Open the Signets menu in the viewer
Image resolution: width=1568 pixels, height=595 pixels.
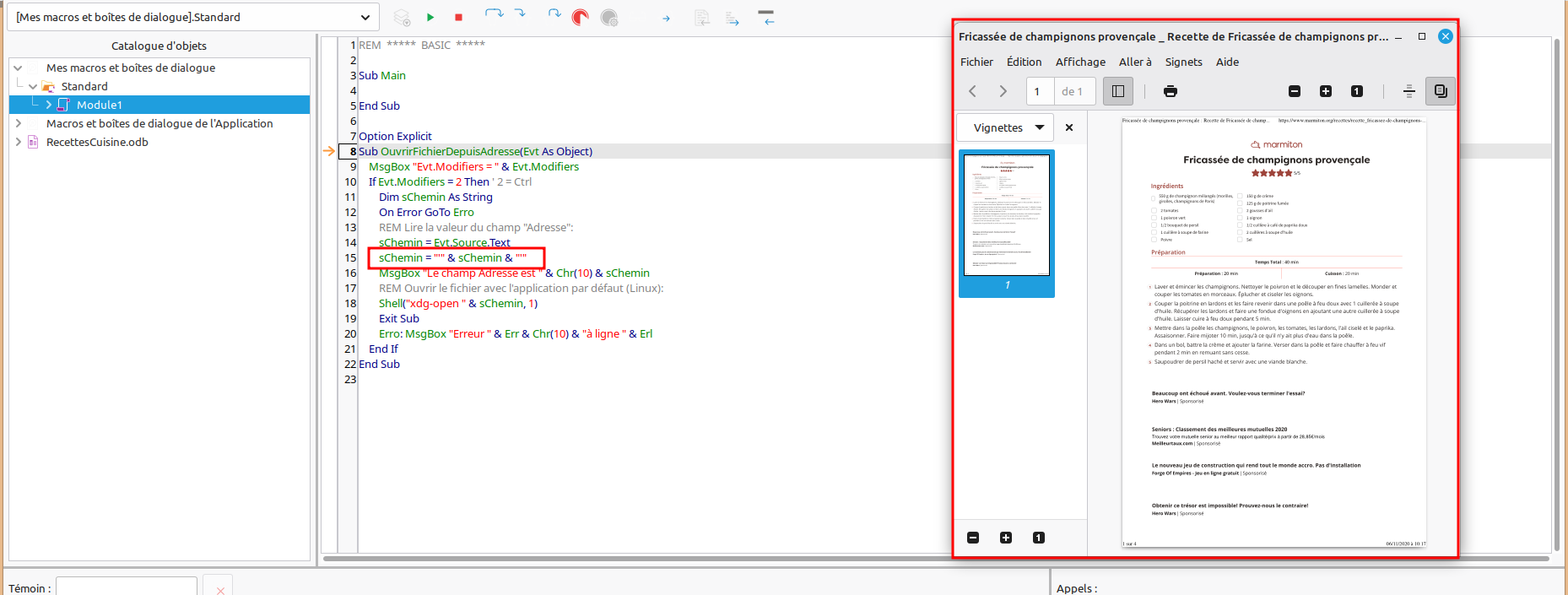tap(1183, 62)
